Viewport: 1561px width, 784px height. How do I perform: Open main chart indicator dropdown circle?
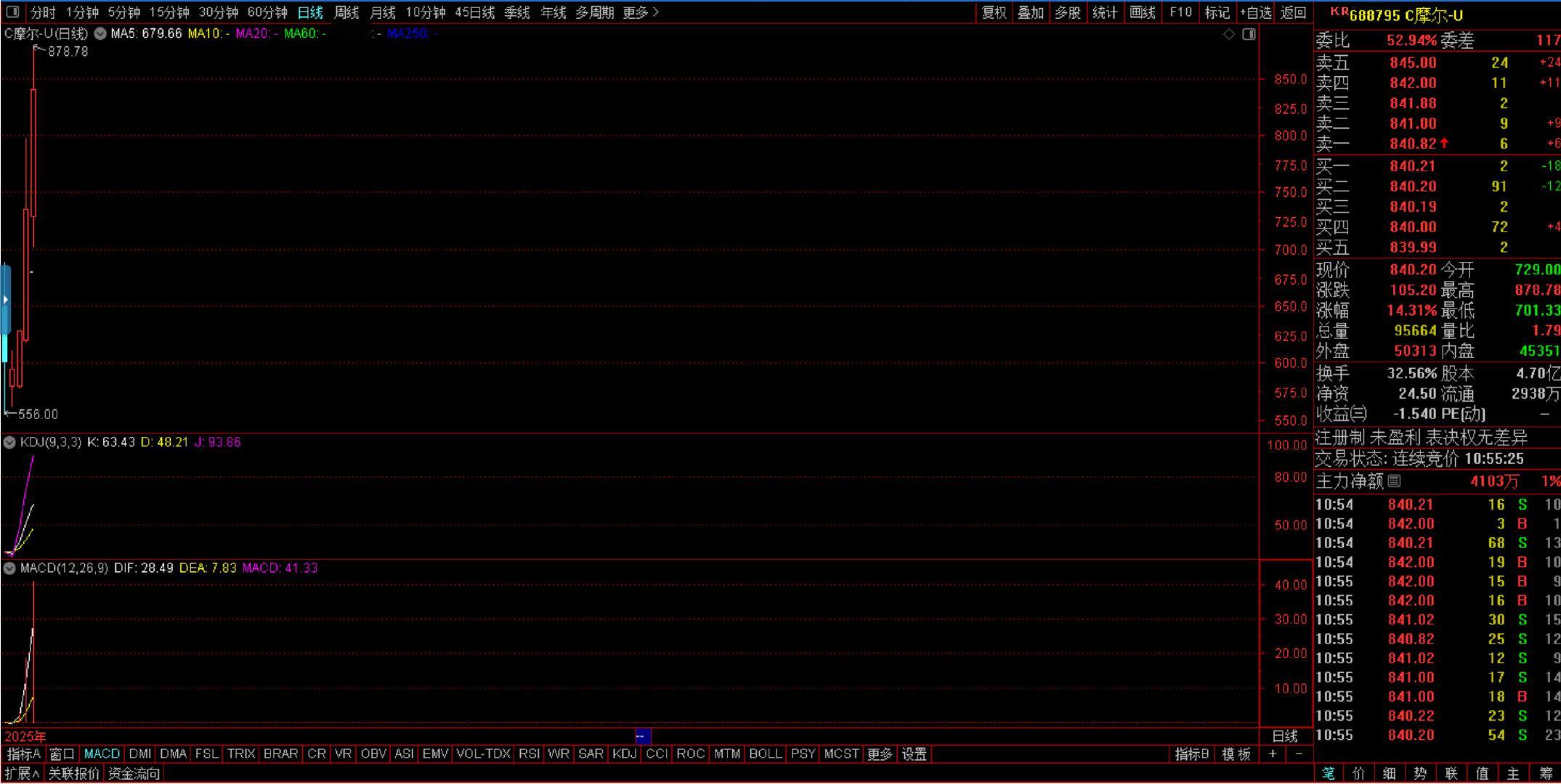[x=100, y=33]
